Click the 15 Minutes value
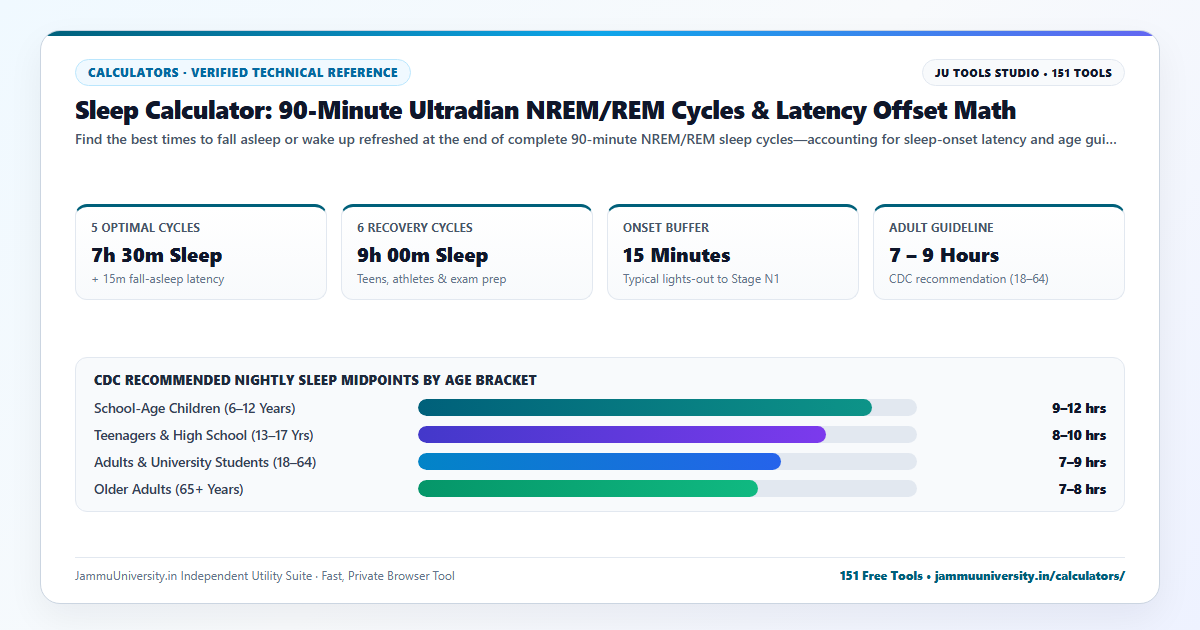 click(x=677, y=256)
